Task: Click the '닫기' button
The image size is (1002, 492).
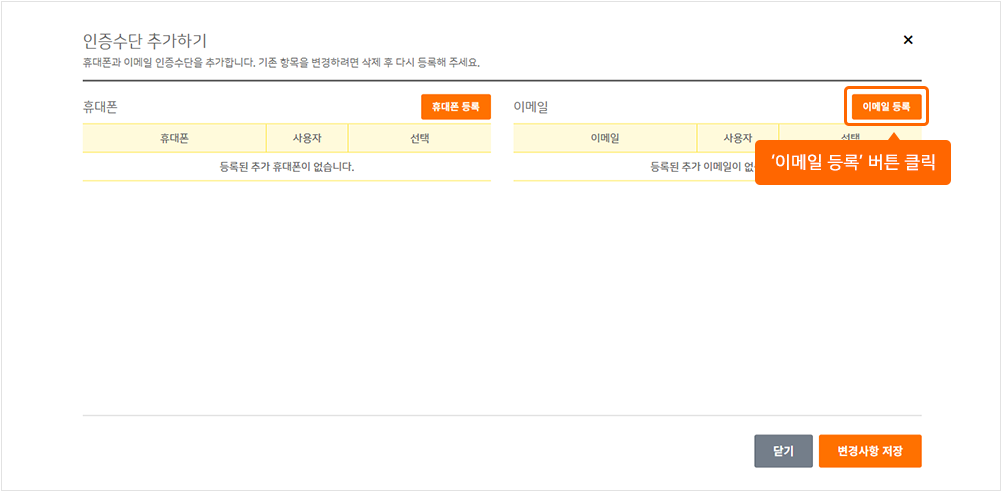Action: [783, 451]
